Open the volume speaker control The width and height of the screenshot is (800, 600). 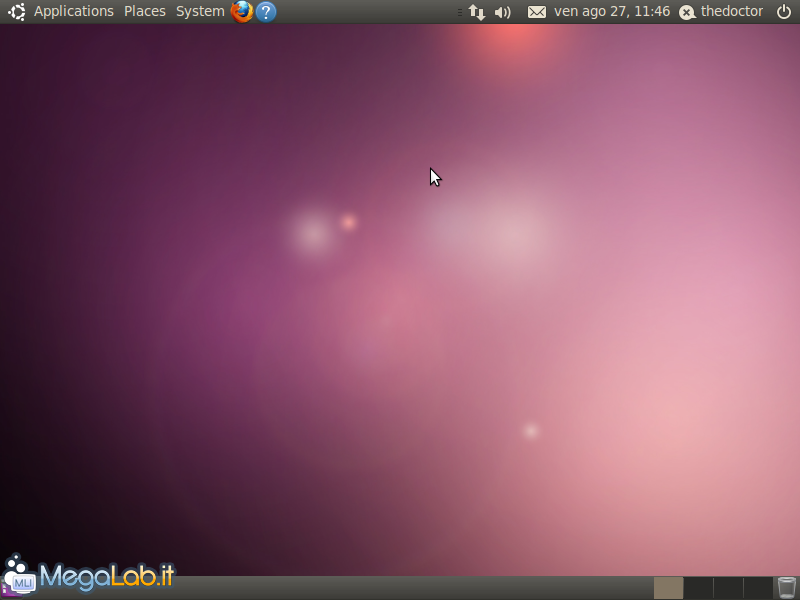coord(503,12)
